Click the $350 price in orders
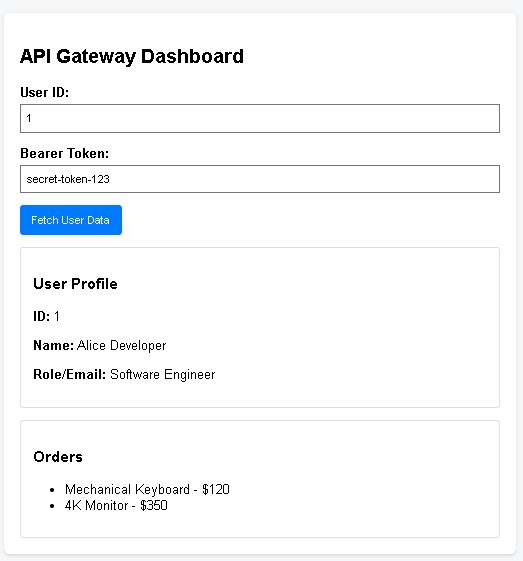 (154, 505)
